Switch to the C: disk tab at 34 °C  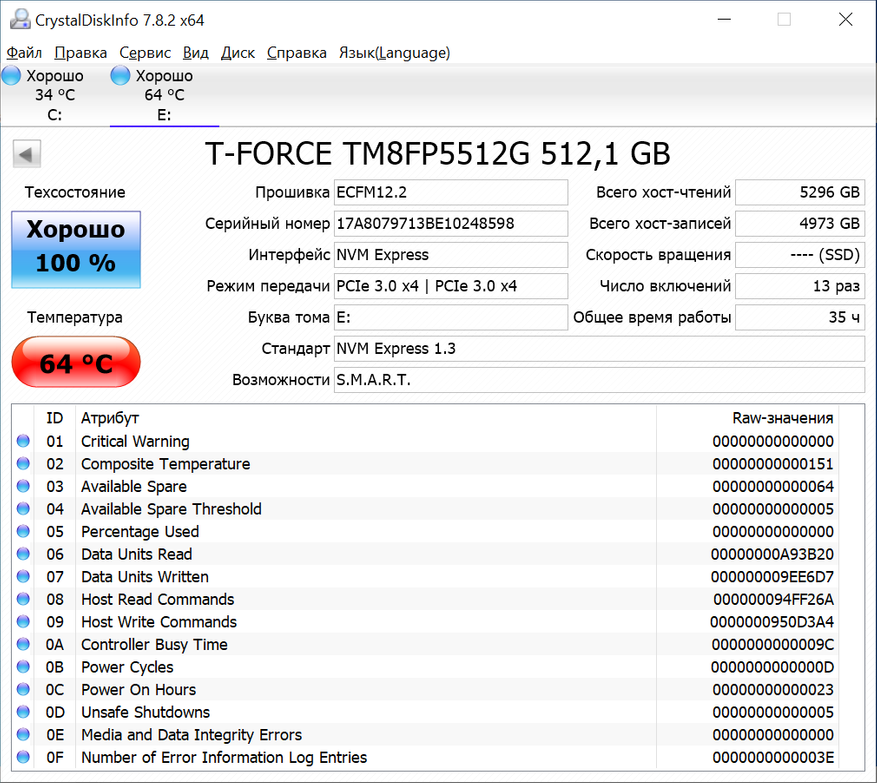(55, 95)
